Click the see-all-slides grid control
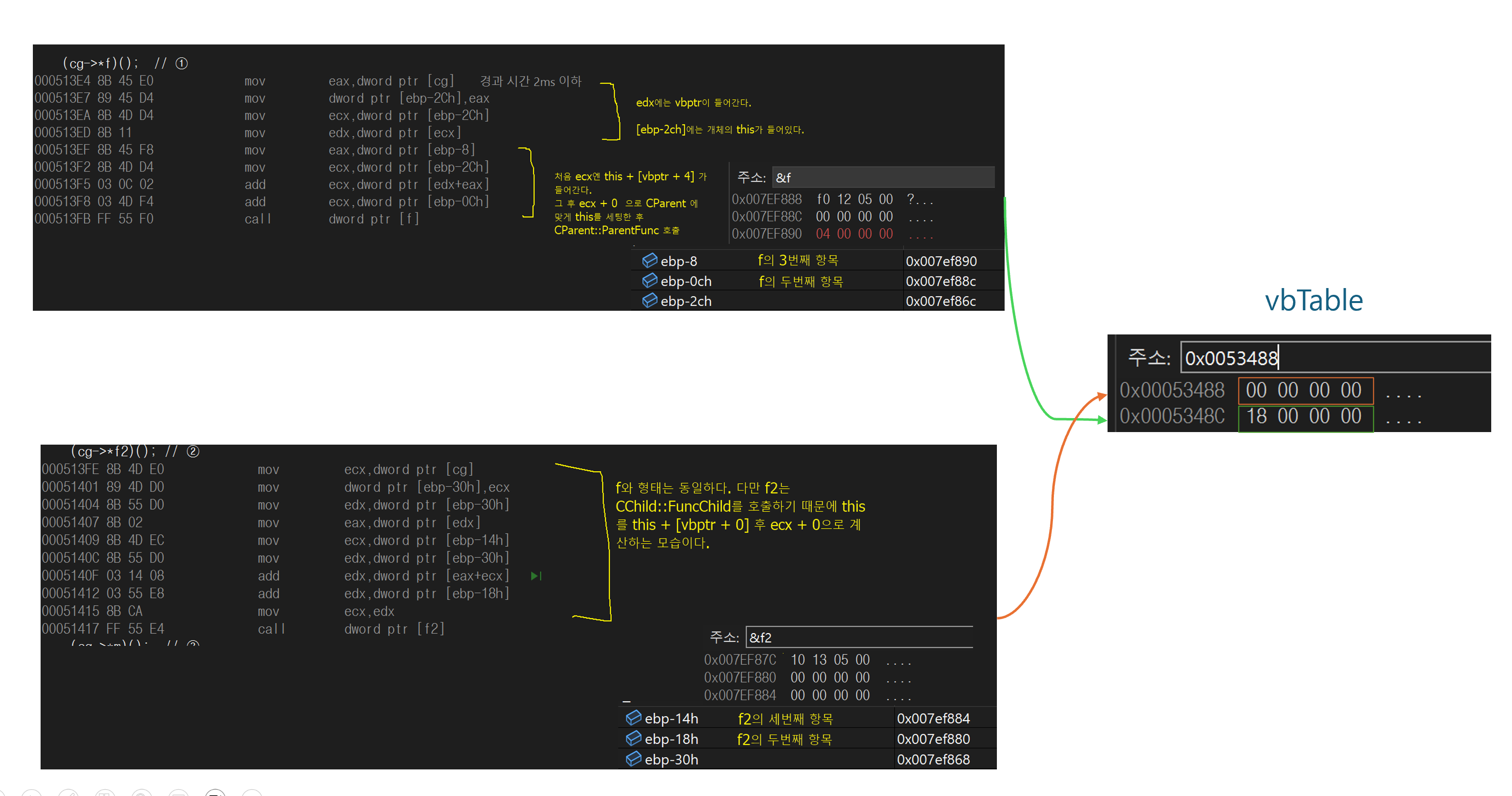The width and height of the screenshot is (1512, 796). (x=105, y=793)
